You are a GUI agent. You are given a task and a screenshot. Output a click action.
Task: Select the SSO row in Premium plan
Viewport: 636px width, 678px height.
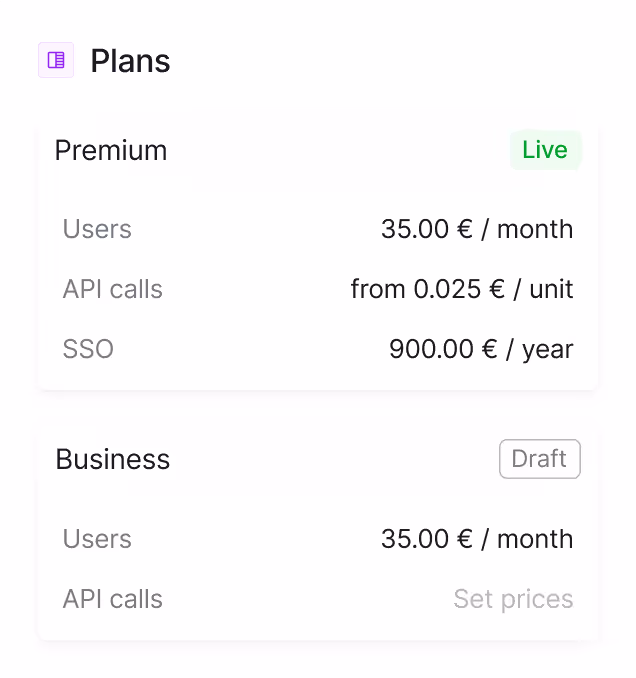click(x=318, y=349)
